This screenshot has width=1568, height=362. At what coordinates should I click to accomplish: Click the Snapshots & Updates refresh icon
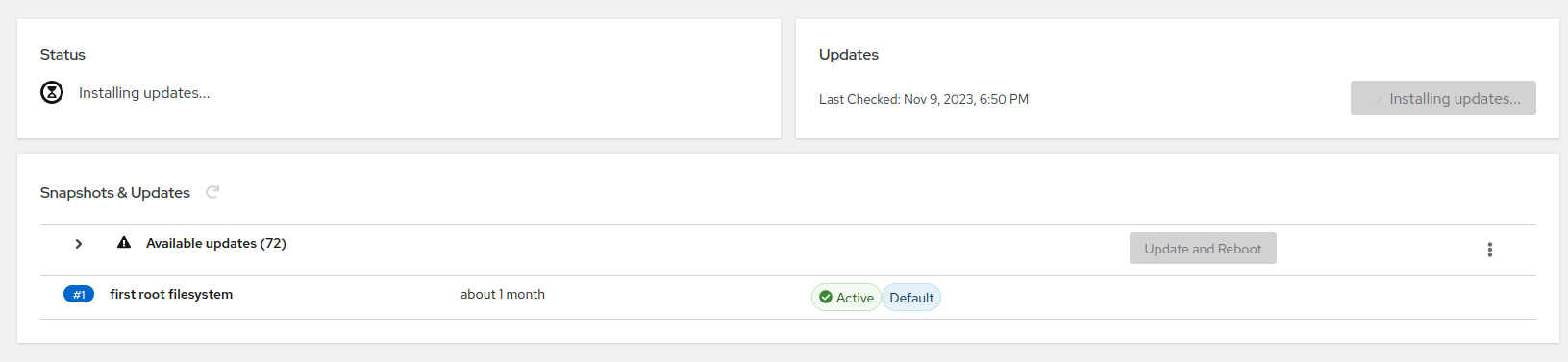pyautogui.click(x=212, y=192)
